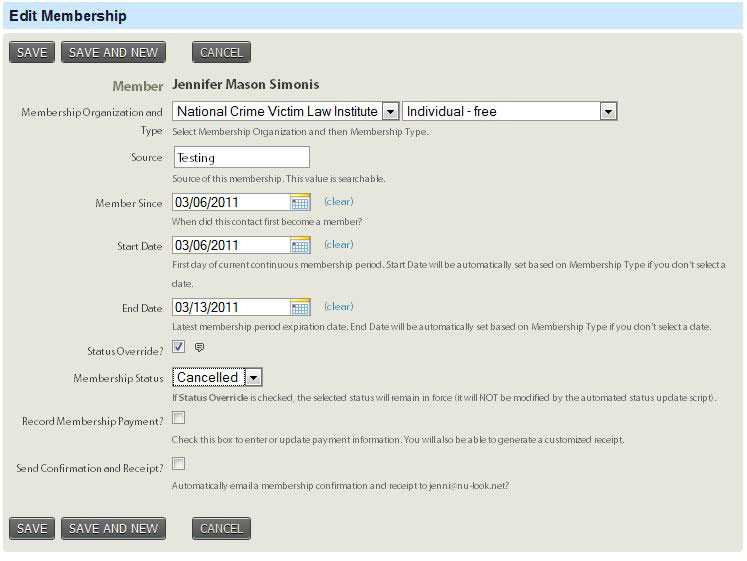Open the Member Since calendar picker icon
This screenshot has height=561, width=747.
click(300, 203)
